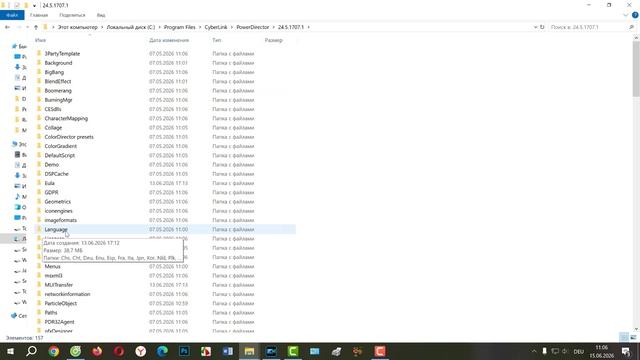
Task: Switch to the Главная ribbon tab
Action: [39, 15]
